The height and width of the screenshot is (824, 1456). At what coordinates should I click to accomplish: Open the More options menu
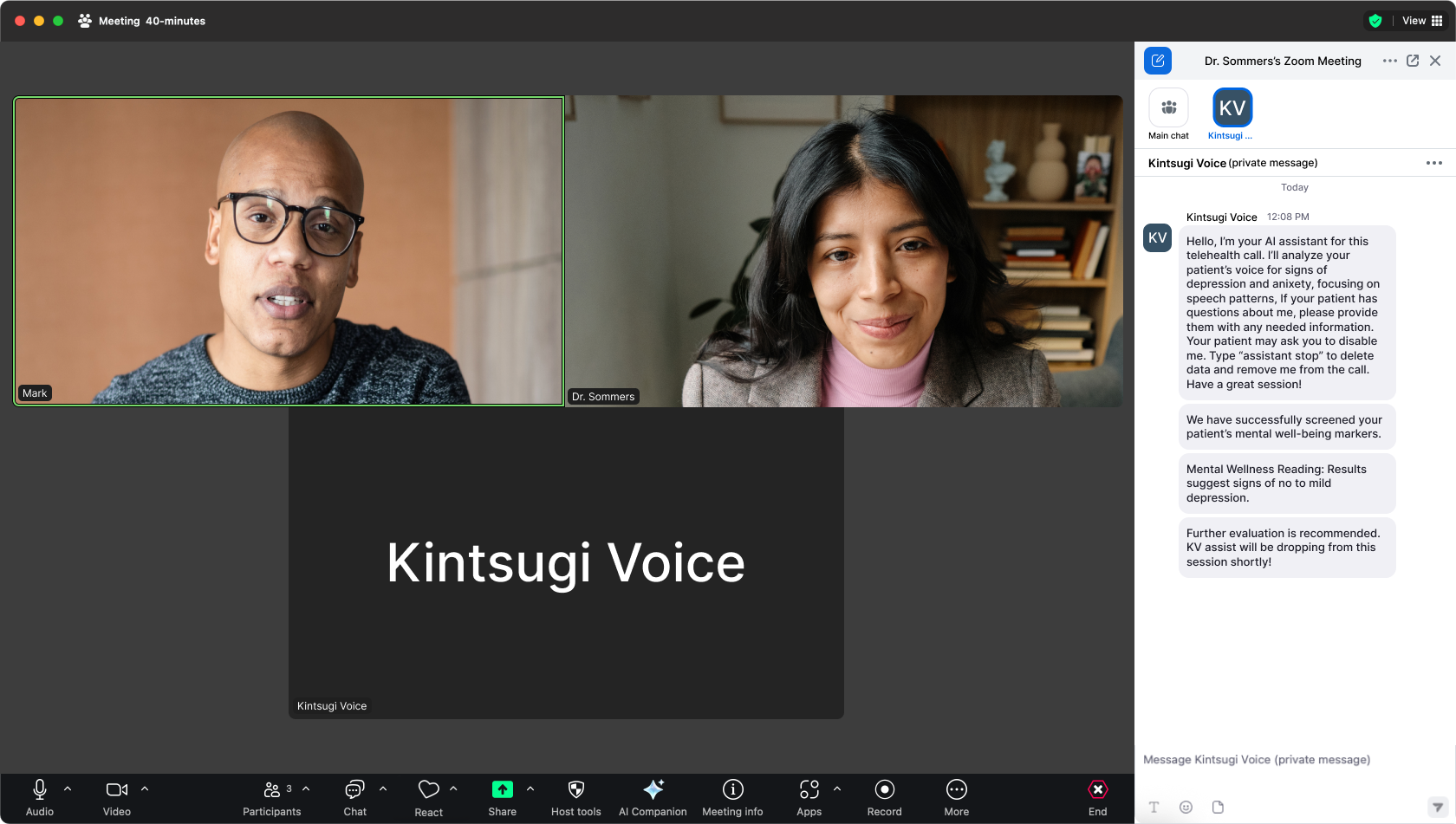(x=957, y=798)
